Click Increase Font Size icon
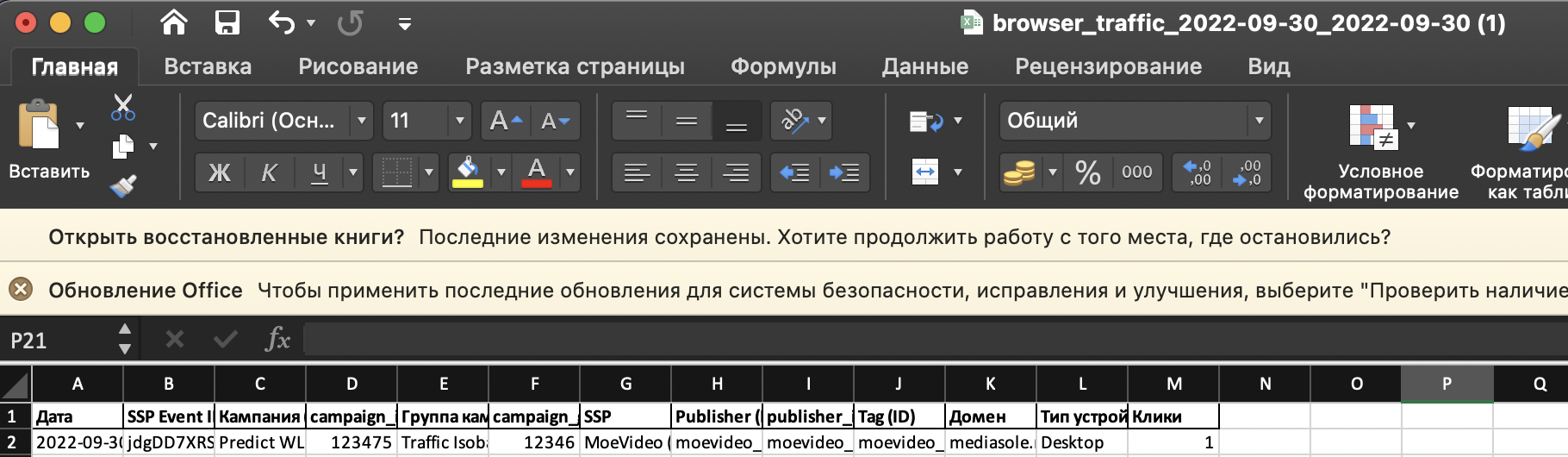Viewport: 1568px width, 457px height. [x=506, y=121]
